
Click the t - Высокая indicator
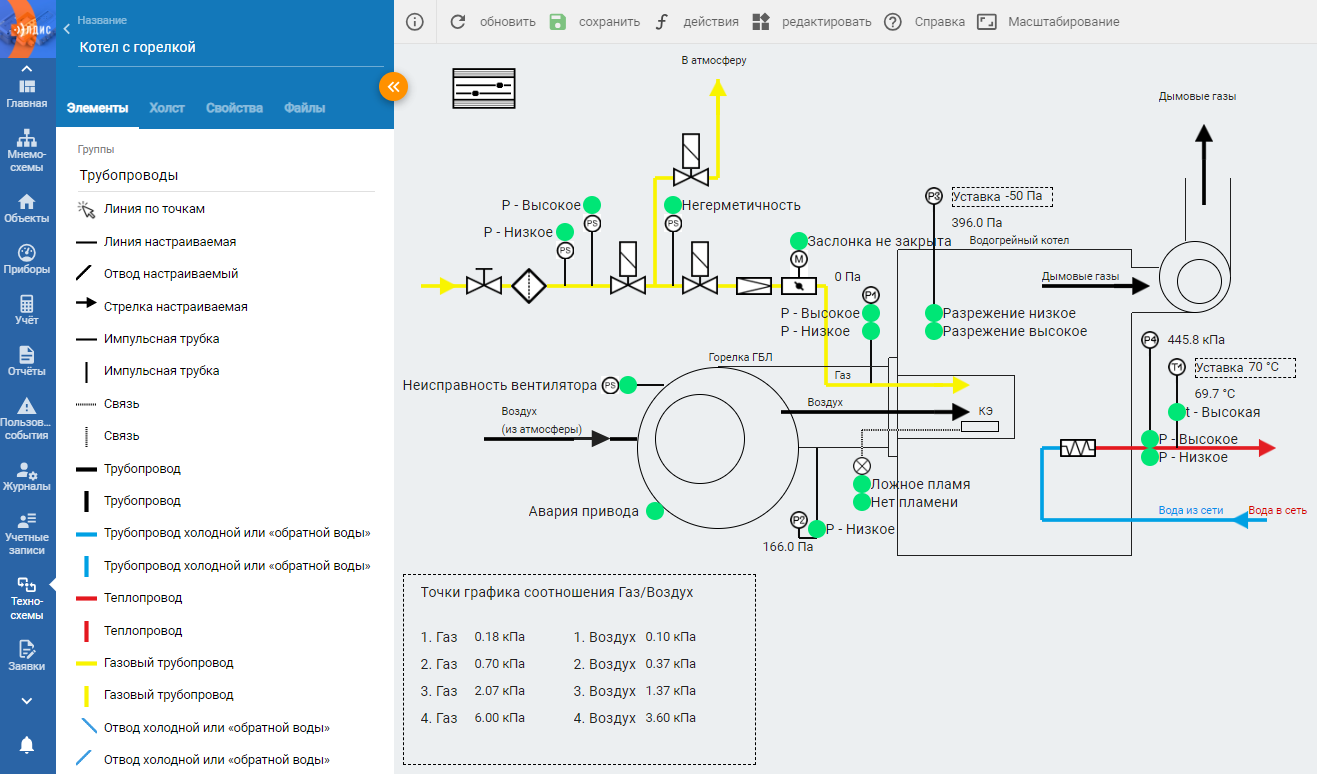pos(1176,412)
